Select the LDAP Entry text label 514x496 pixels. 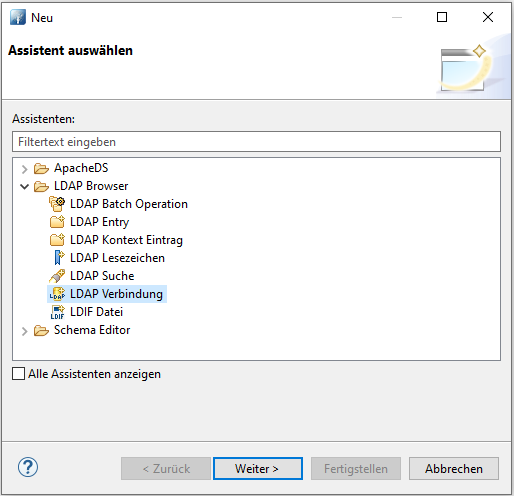click(x=99, y=222)
